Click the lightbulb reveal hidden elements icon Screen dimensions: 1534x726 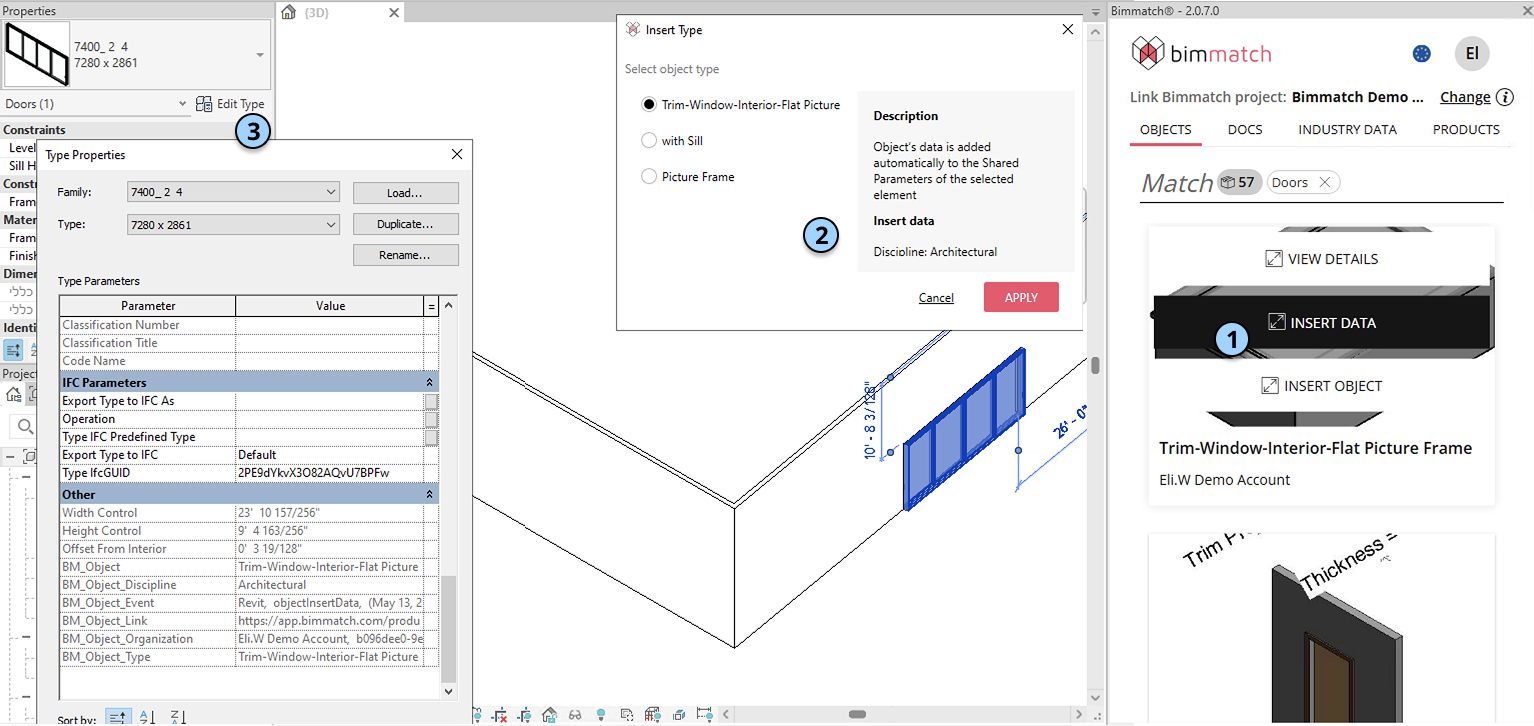point(601,716)
